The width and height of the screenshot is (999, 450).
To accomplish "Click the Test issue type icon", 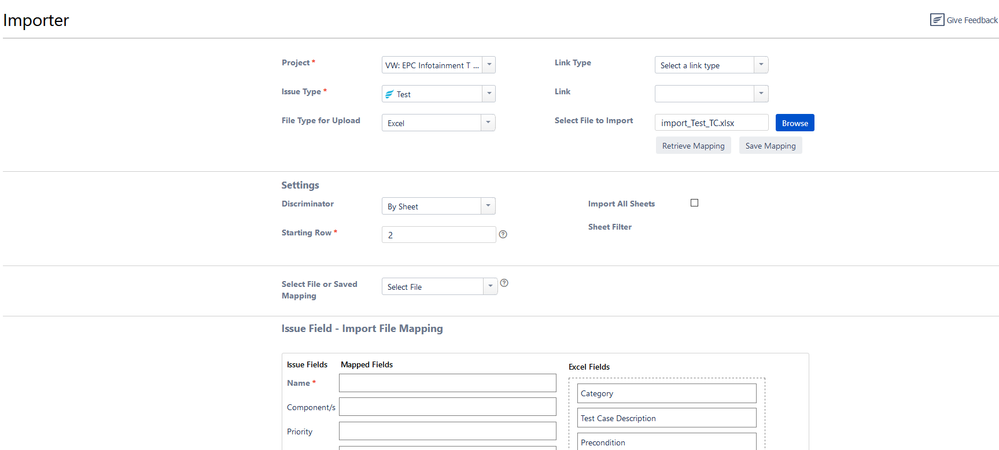I will (389, 94).
